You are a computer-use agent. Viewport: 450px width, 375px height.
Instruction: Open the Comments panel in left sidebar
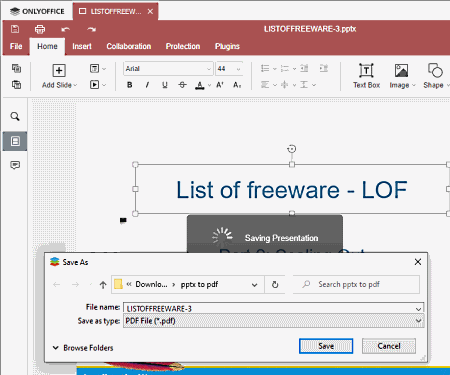[x=15, y=165]
